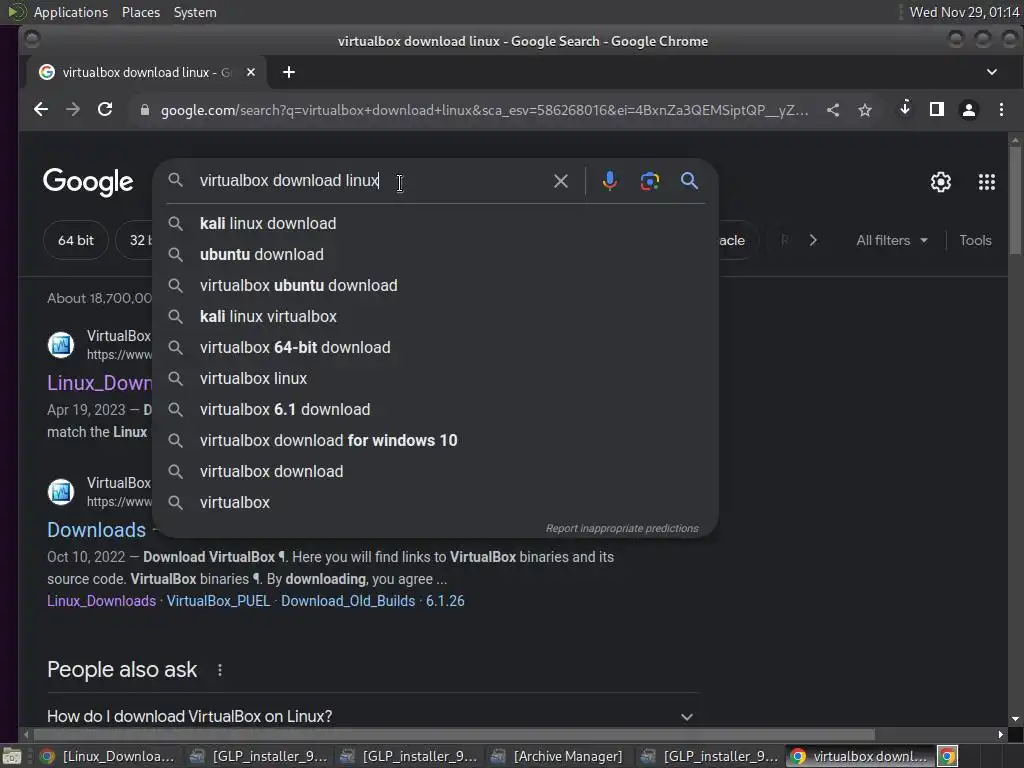1024x768 pixels.
Task: Click the browser forward arrow
Action: [72, 110]
